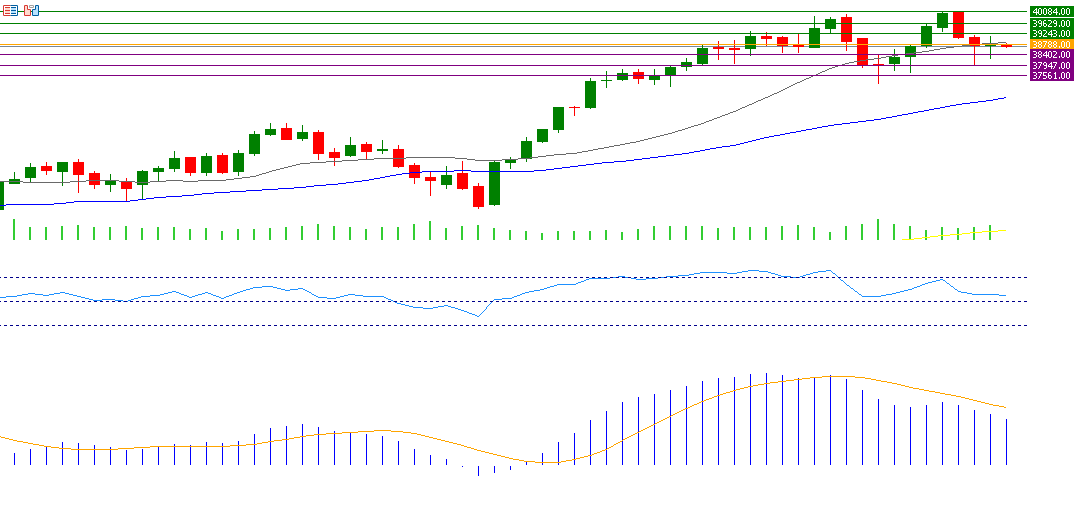Image resolution: width=1076 pixels, height=507 pixels.
Task: Click the gray fast moving average line
Action: pos(700,122)
